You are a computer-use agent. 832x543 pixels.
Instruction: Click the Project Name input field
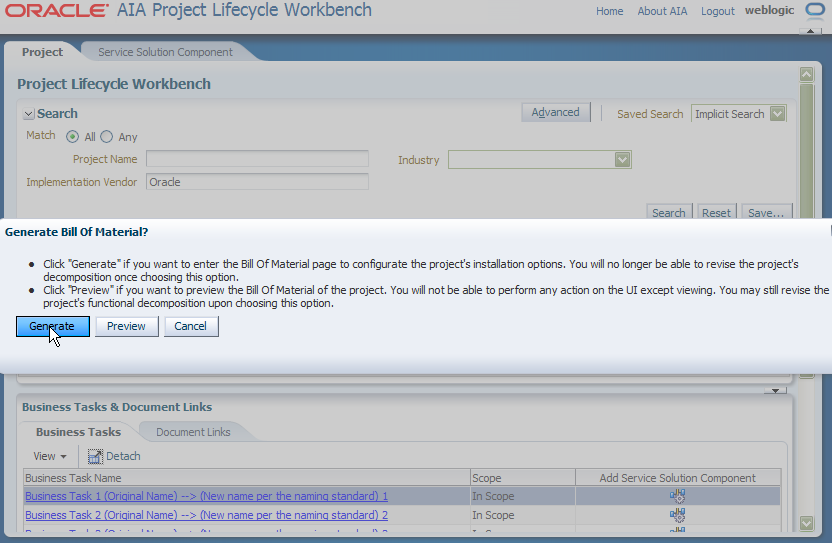coord(257,159)
